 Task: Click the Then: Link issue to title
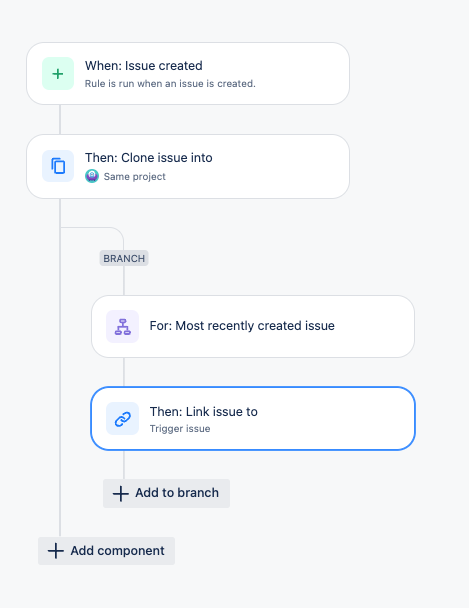(x=203, y=411)
